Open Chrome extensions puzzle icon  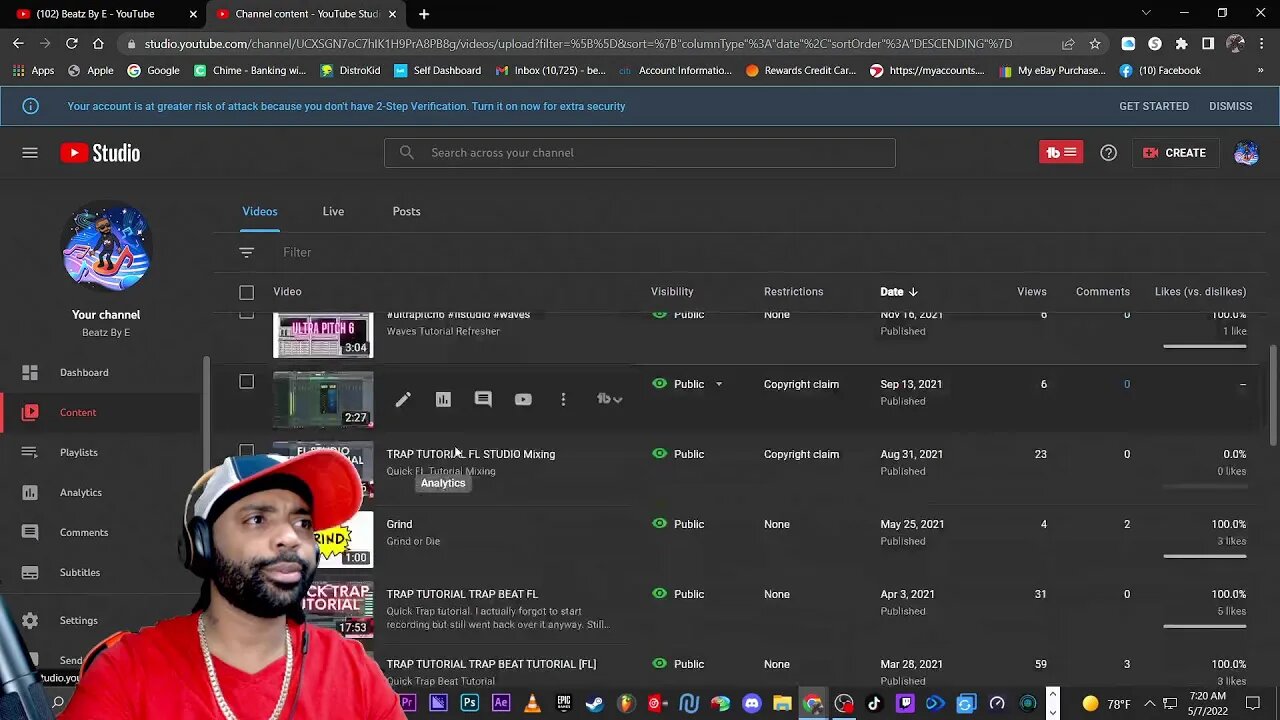point(1181,43)
